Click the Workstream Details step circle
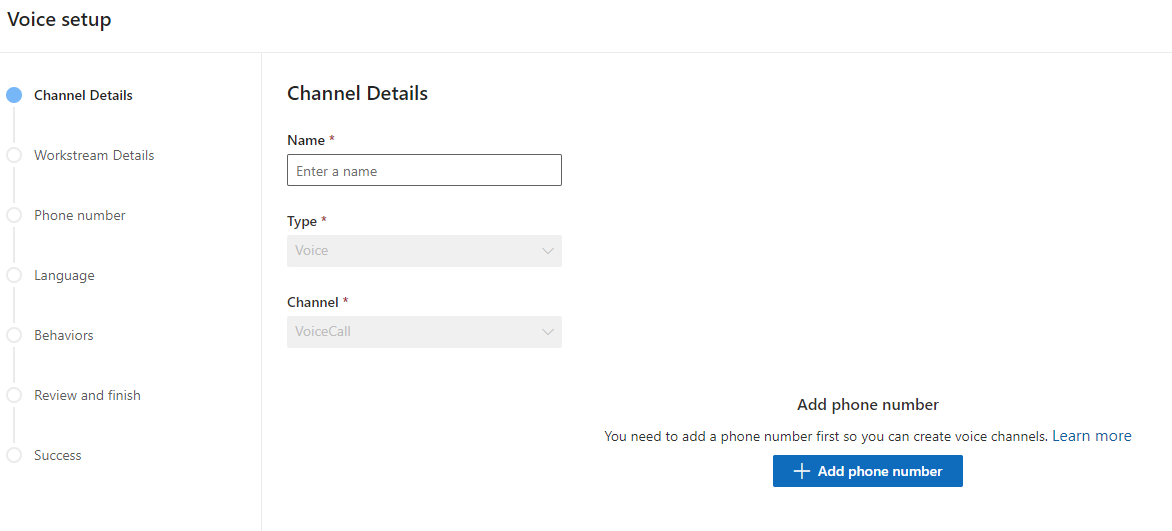Image resolution: width=1172 pixels, height=531 pixels. click(14, 155)
